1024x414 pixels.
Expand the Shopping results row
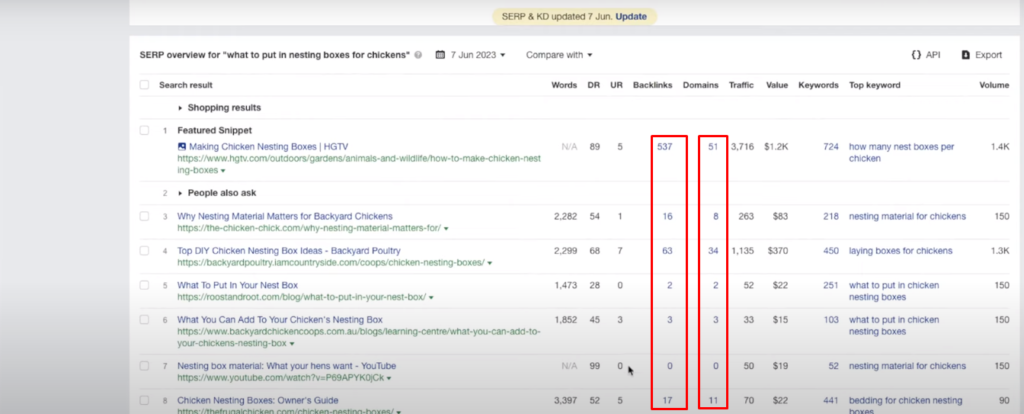219,108
